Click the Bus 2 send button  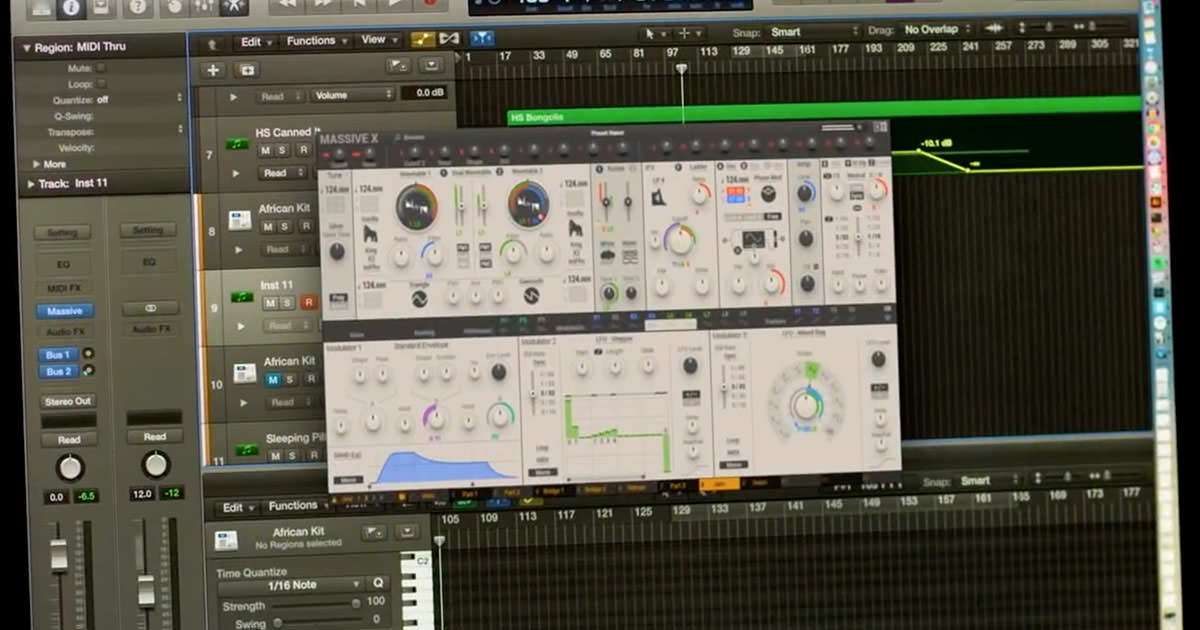tap(58, 372)
